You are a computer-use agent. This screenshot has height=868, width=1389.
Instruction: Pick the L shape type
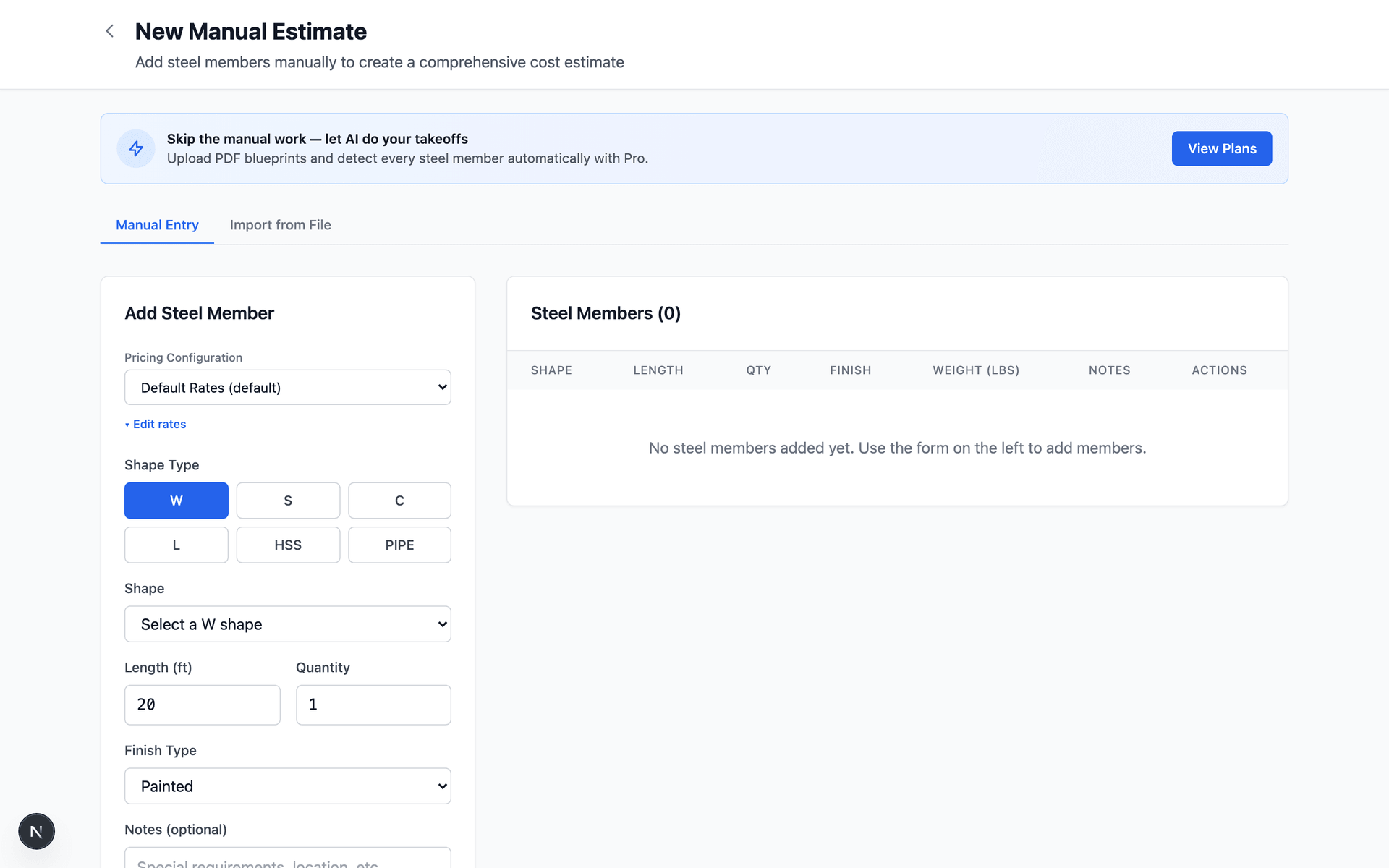coord(176,545)
